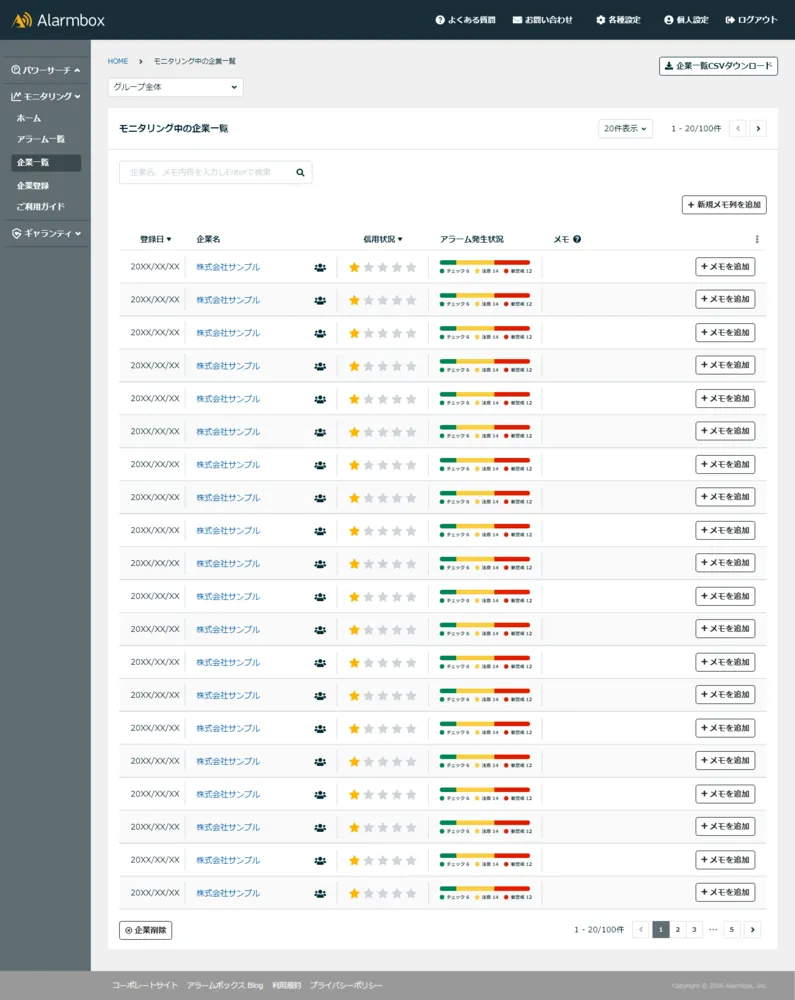Open コーポレートサイト footer link
Screen dimensions: 795x1000
coord(145,985)
